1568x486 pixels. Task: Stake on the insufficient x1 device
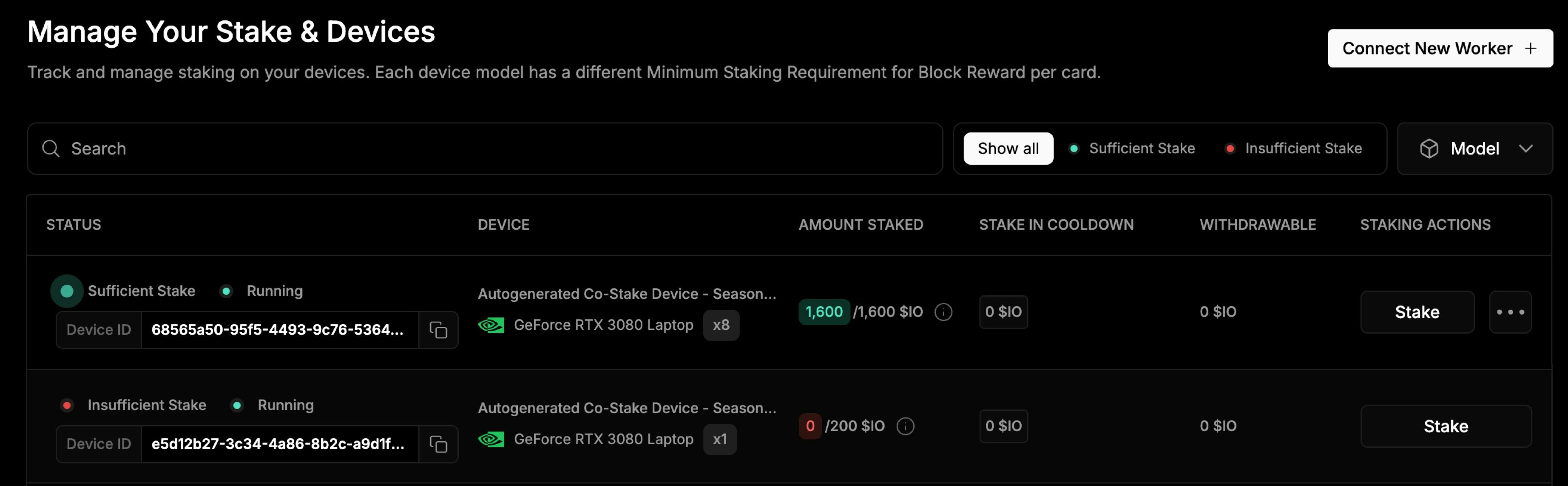pos(1446,426)
